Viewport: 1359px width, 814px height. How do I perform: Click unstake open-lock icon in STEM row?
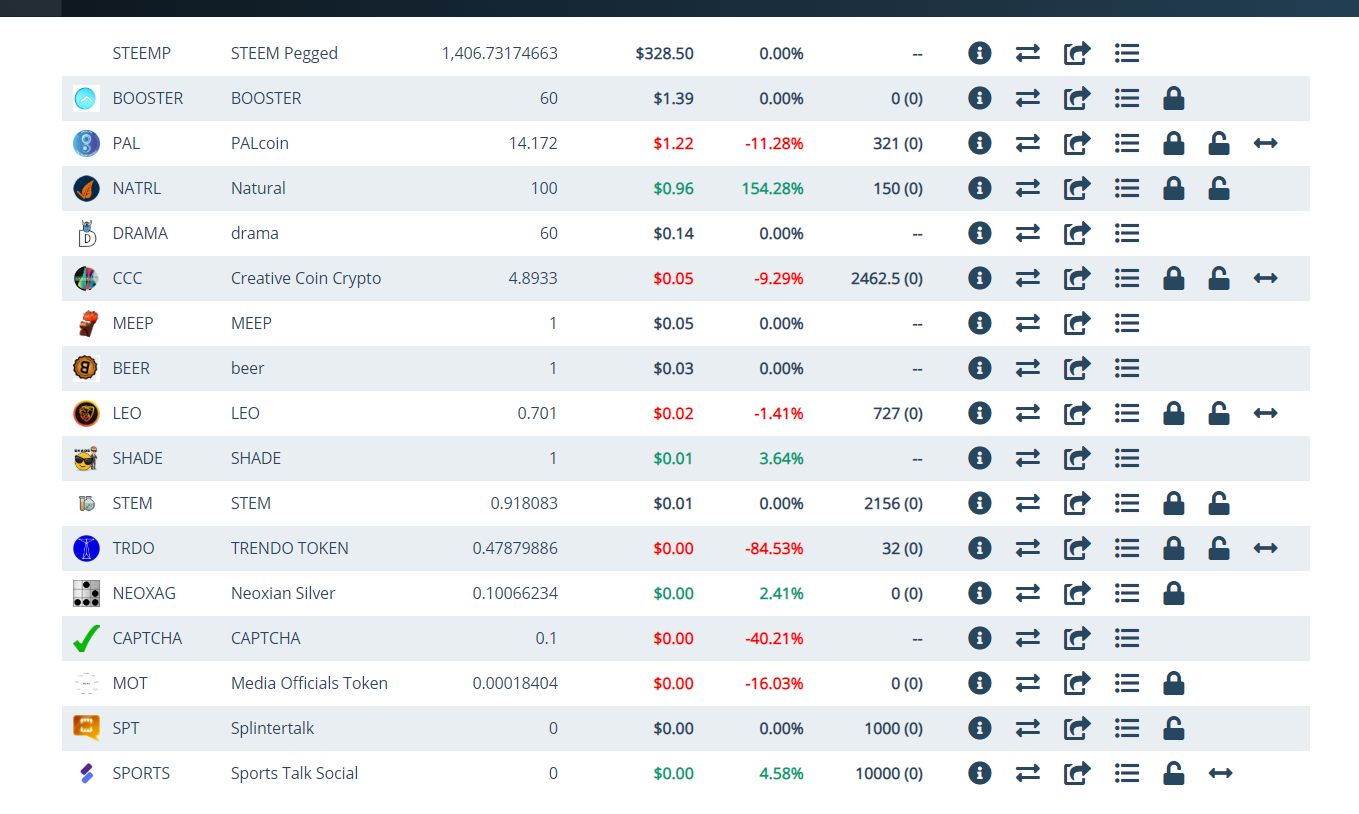pos(1219,503)
